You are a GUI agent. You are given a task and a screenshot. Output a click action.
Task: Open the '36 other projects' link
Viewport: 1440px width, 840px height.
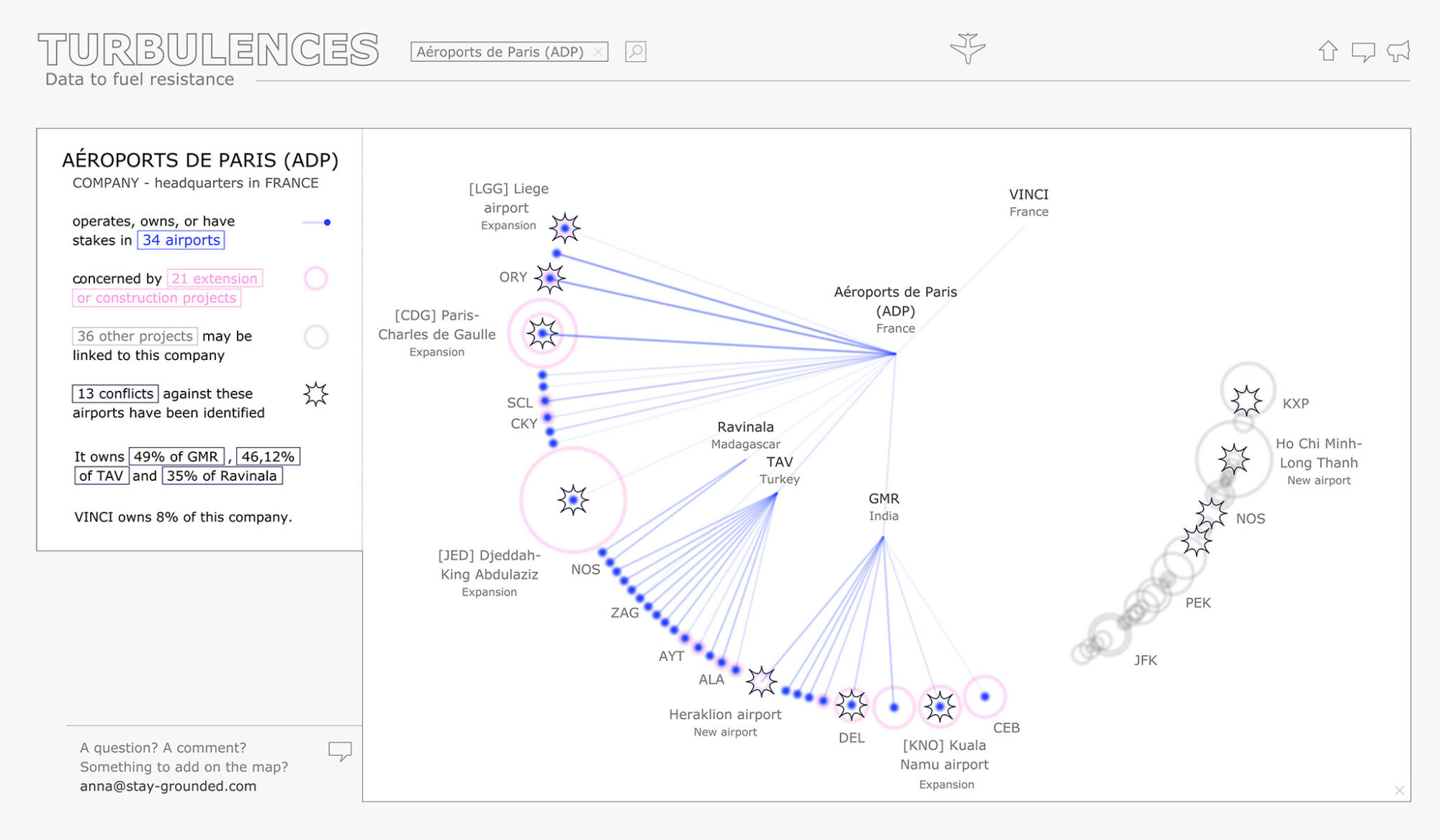coord(135,336)
